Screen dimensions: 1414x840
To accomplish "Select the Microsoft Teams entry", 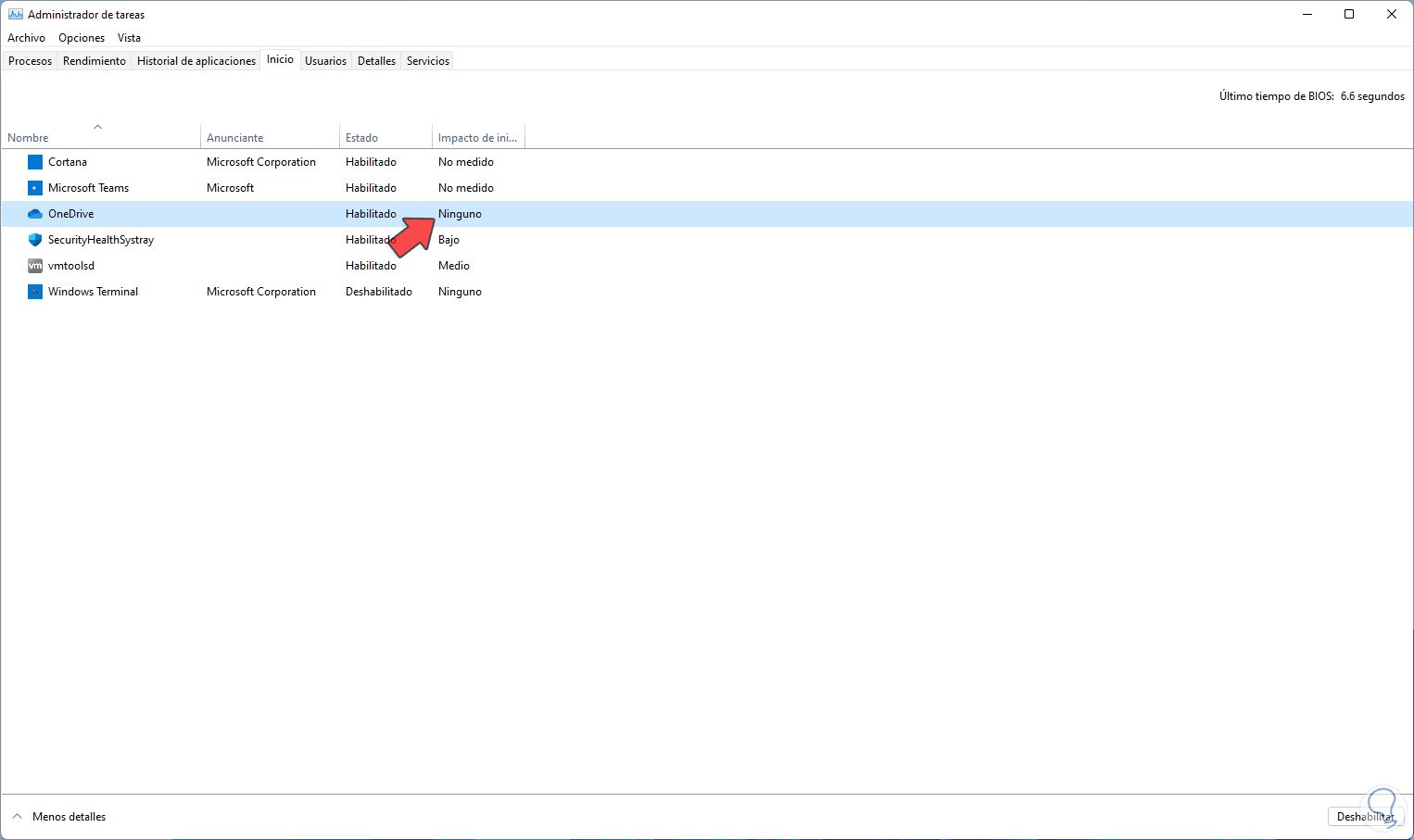I will 89,188.
